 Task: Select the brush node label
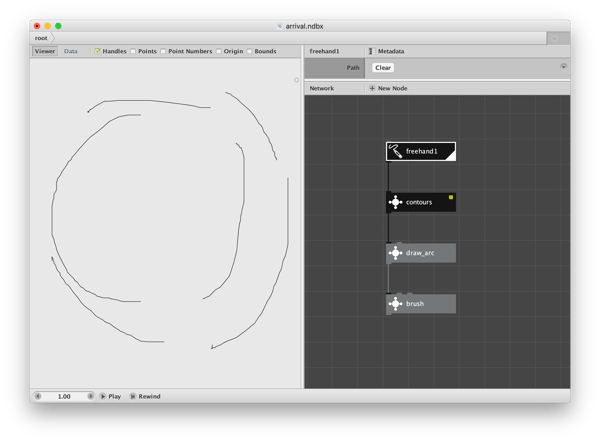point(415,304)
